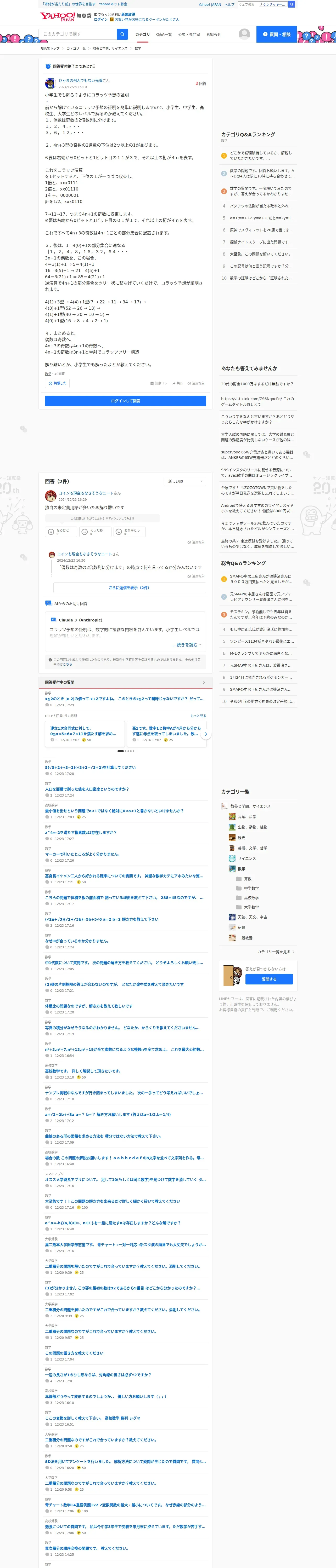Click もっと見る in the HELP section
The image size is (336, 1568).
[x=198, y=716]
